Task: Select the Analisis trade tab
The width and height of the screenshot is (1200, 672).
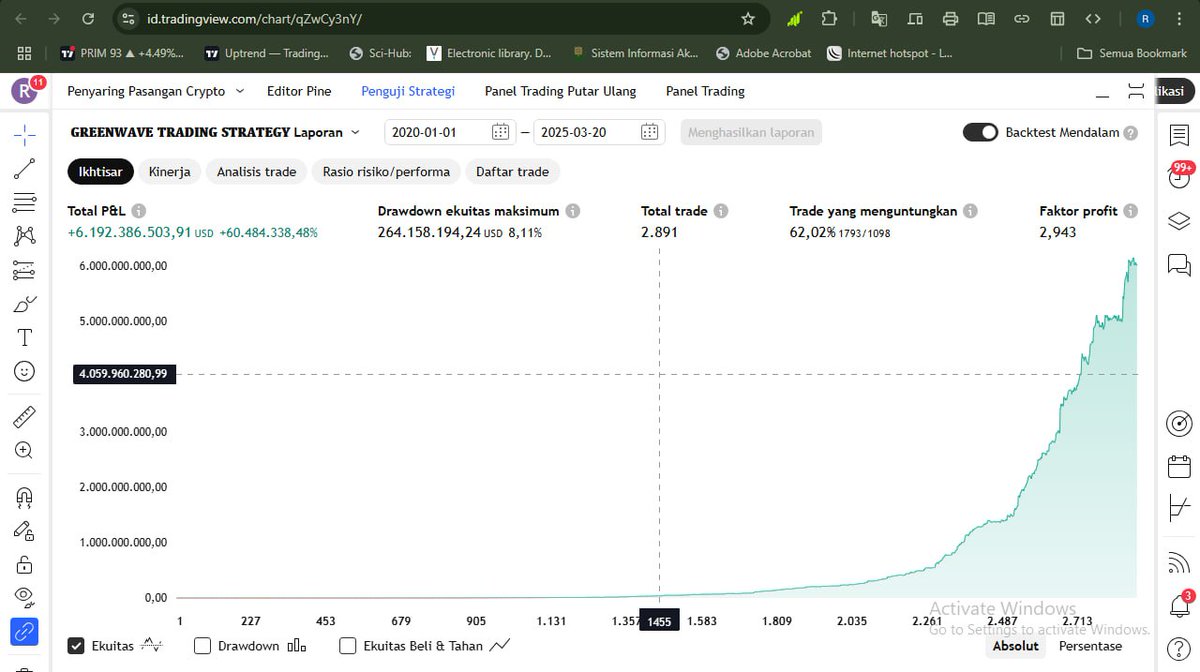Action: (x=257, y=172)
